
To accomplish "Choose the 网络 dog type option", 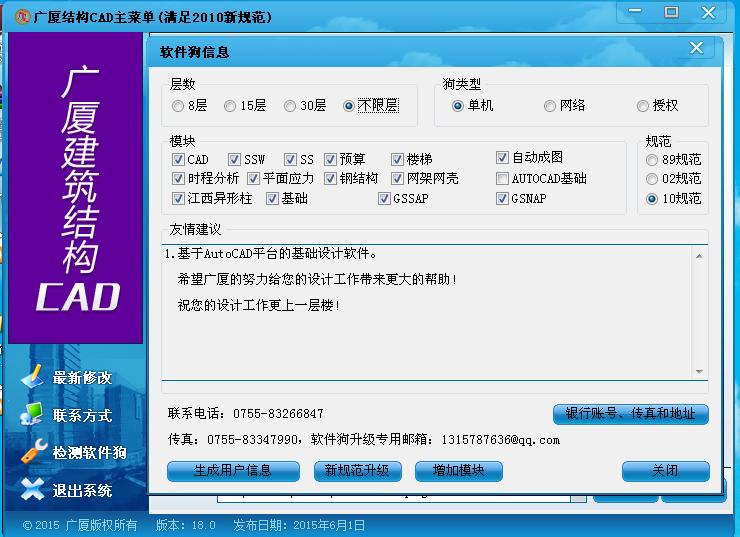I will pos(549,106).
